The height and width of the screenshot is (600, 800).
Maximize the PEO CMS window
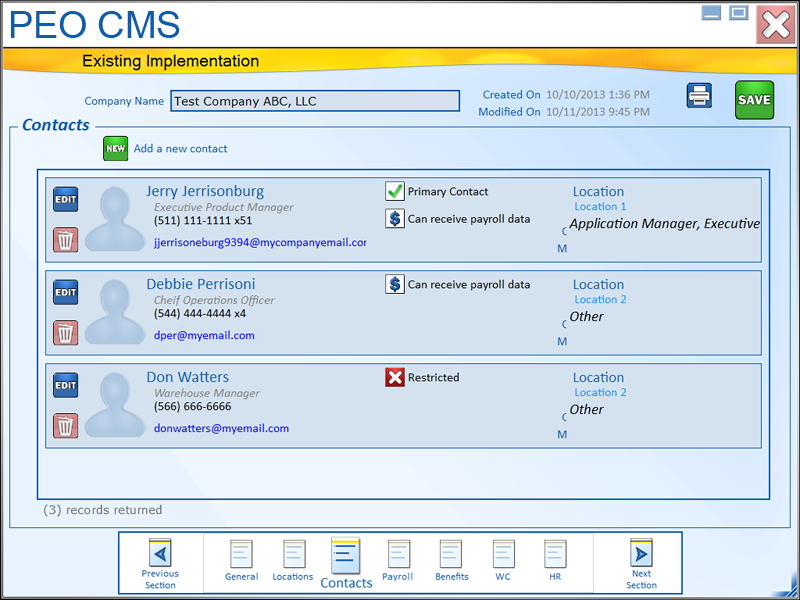[x=738, y=13]
